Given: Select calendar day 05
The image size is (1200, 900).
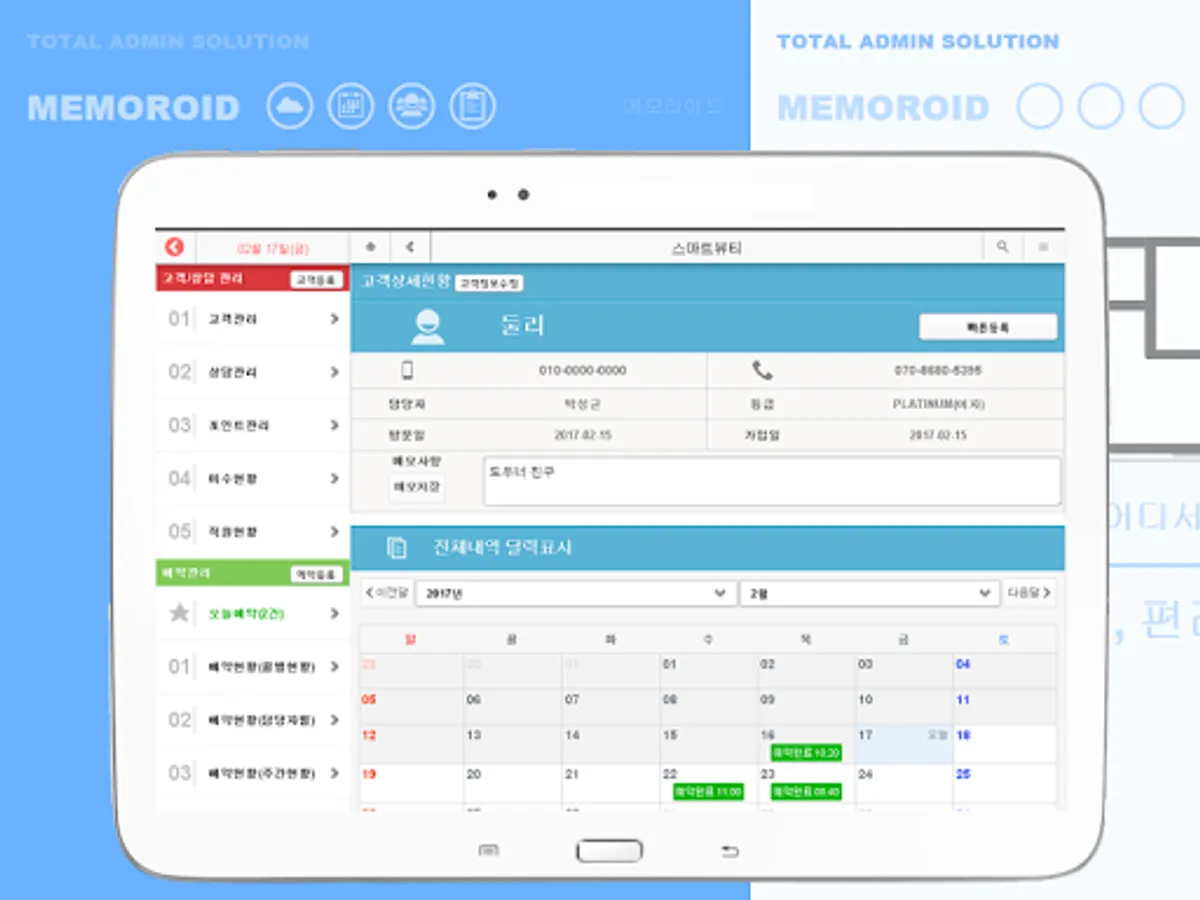Looking at the screenshot, I should [412, 708].
